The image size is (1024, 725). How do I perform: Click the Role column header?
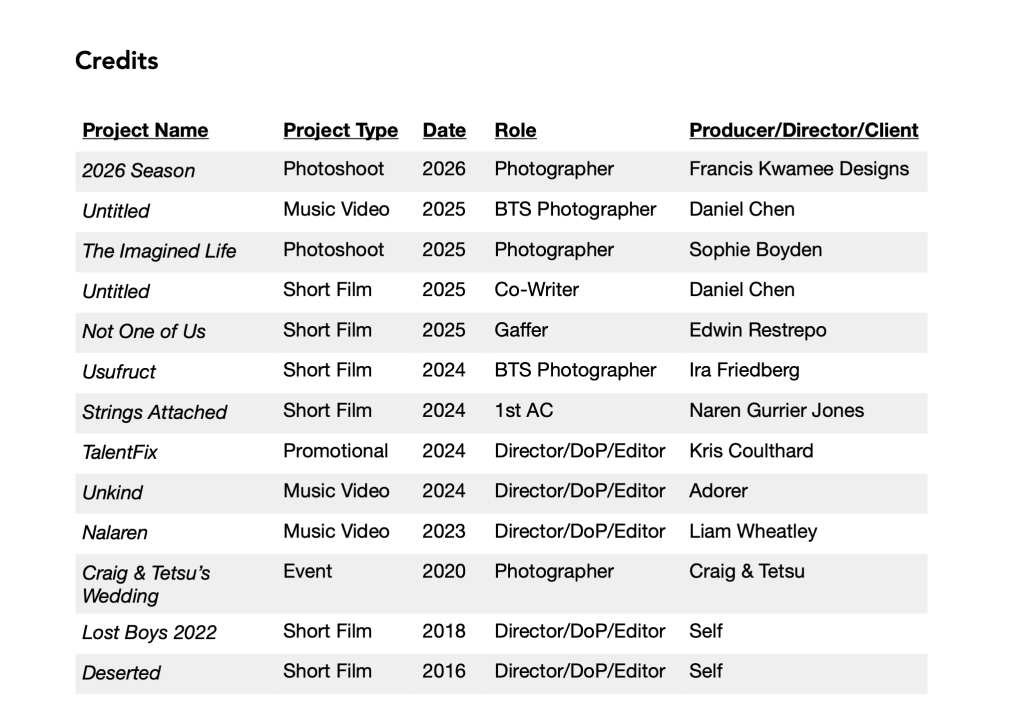tap(515, 130)
